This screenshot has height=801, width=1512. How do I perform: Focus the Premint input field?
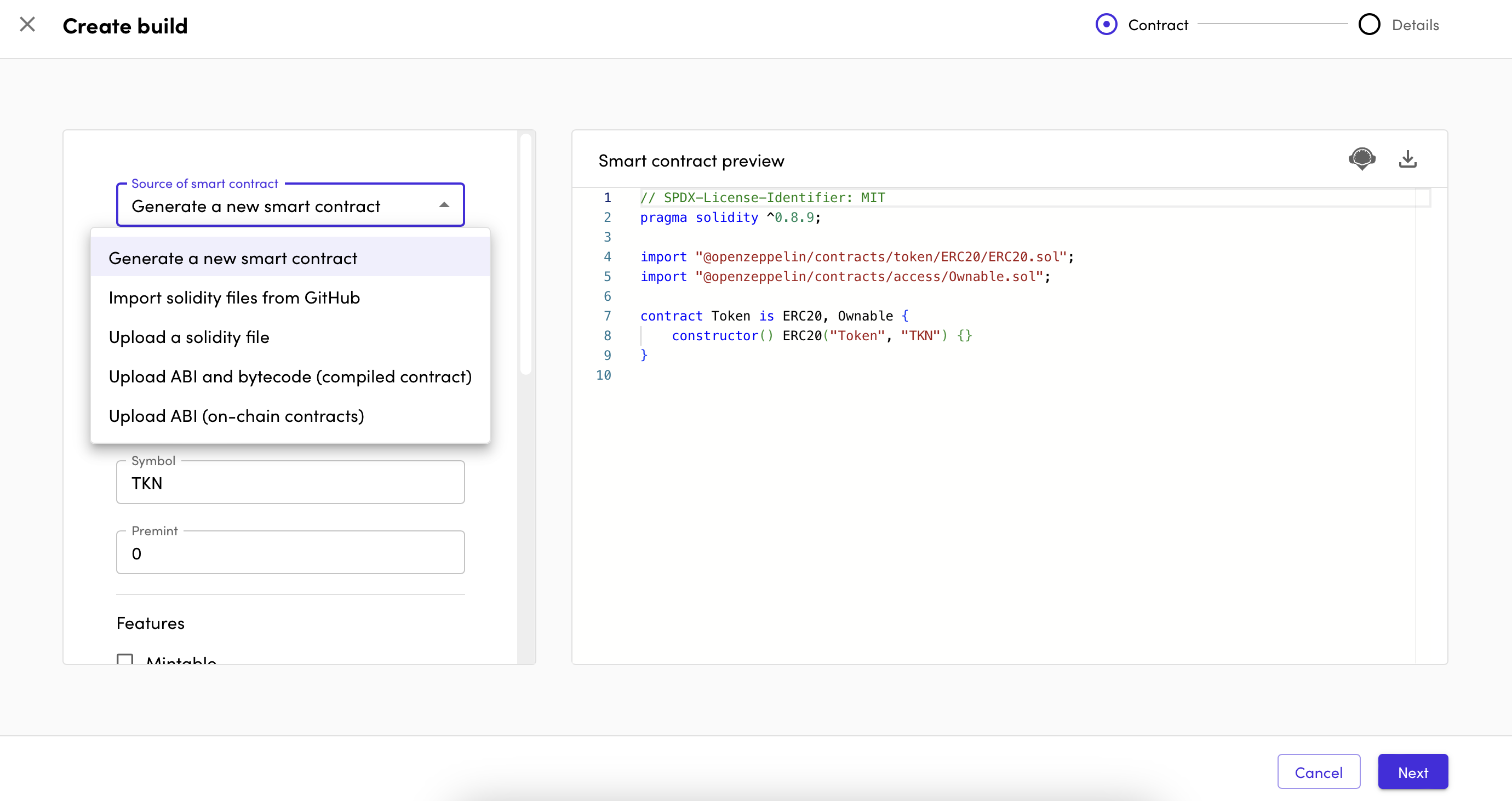(x=290, y=553)
